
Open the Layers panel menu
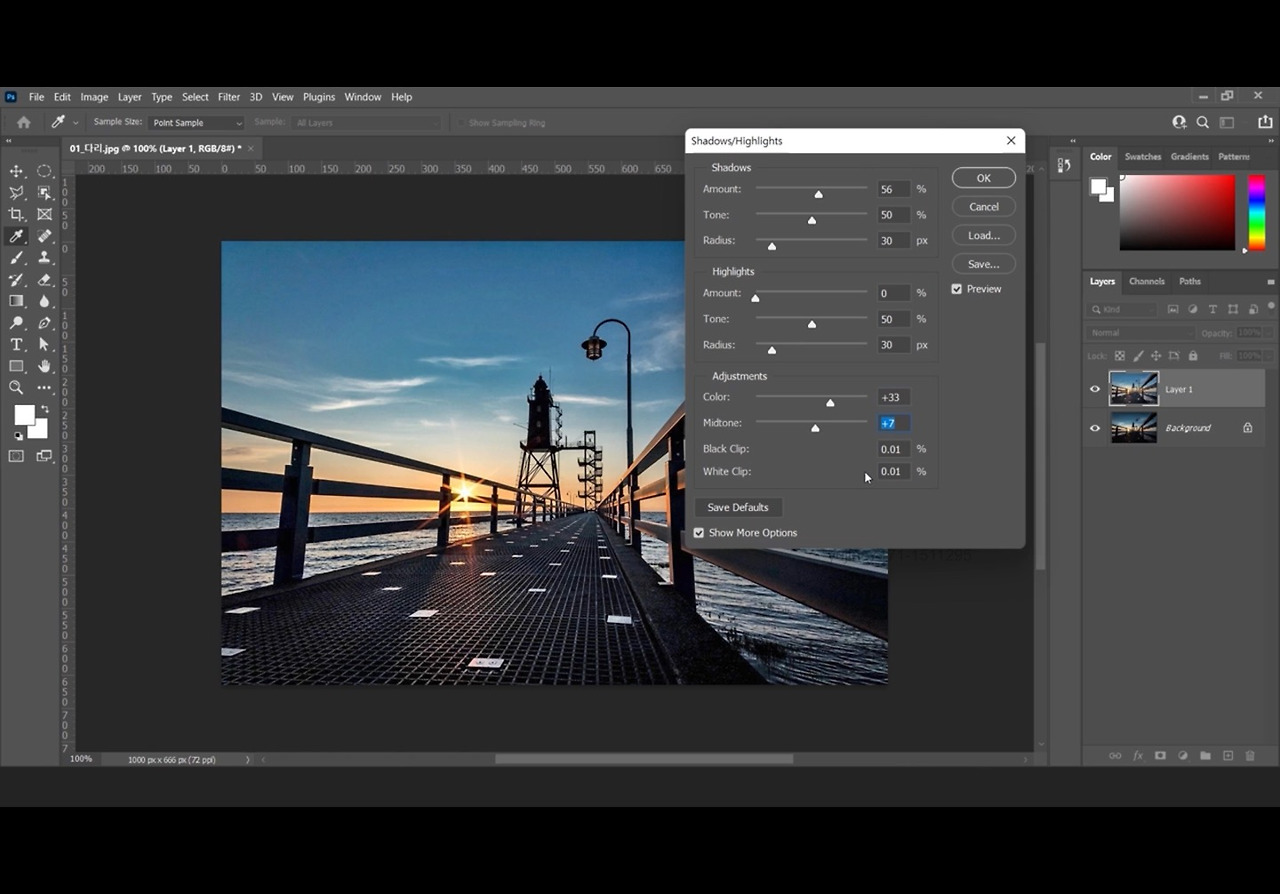click(1270, 282)
